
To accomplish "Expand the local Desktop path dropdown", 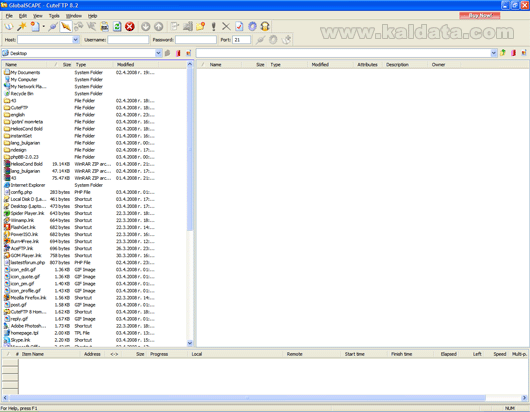I will click(x=158, y=53).
